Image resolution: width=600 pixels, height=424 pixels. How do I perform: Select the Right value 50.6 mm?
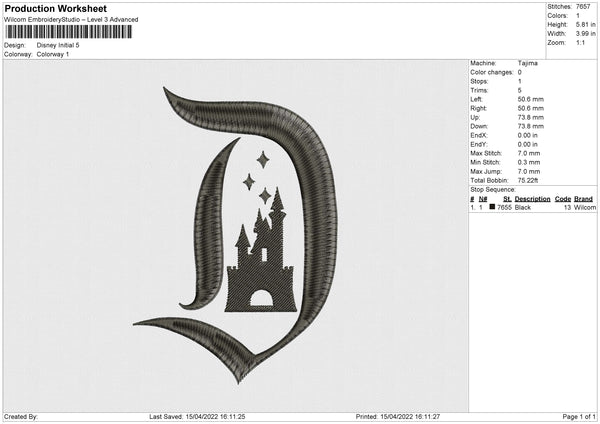coord(531,108)
